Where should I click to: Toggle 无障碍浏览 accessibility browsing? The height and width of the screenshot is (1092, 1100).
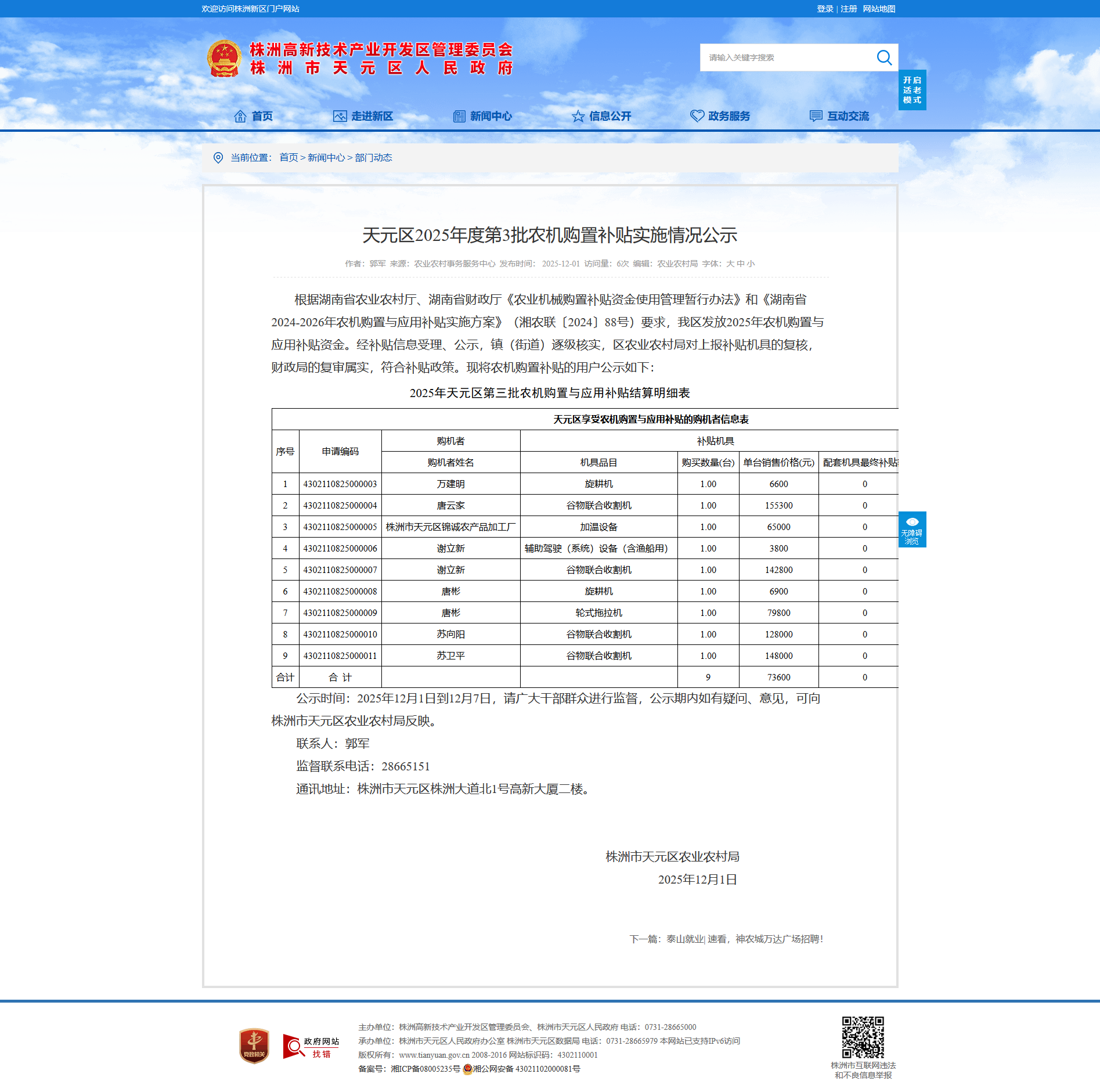[912, 529]
